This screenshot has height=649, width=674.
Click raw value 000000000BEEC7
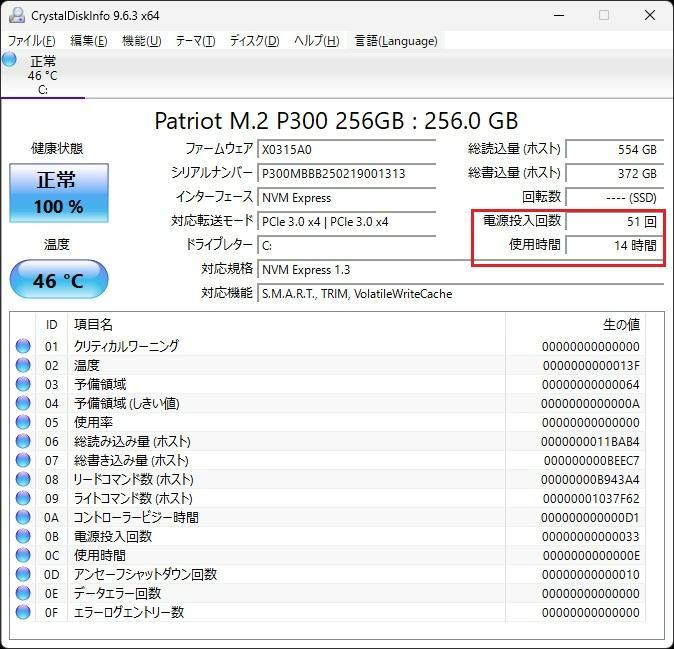592,460
